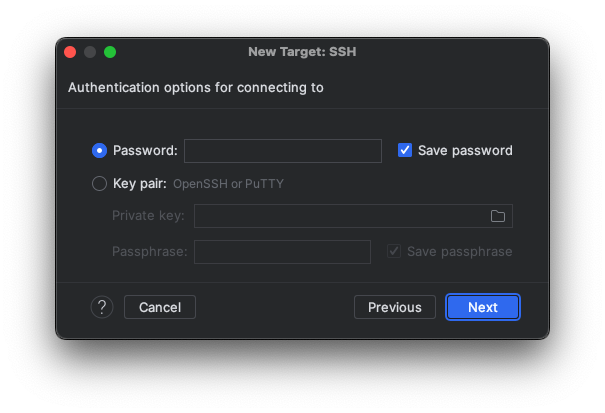Click the Authentication options header text
Screen dimensions: 605x413
coord(195,87)
